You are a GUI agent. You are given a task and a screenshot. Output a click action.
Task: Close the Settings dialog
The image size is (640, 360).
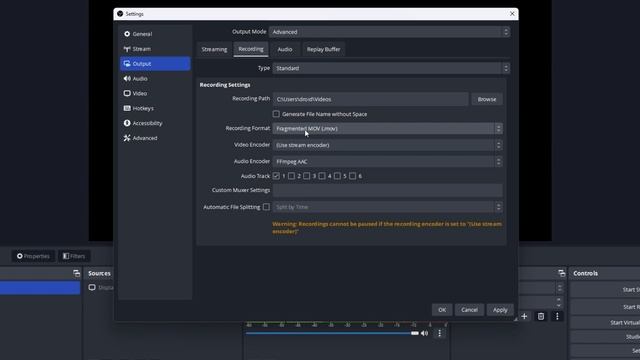pos(512,13)
